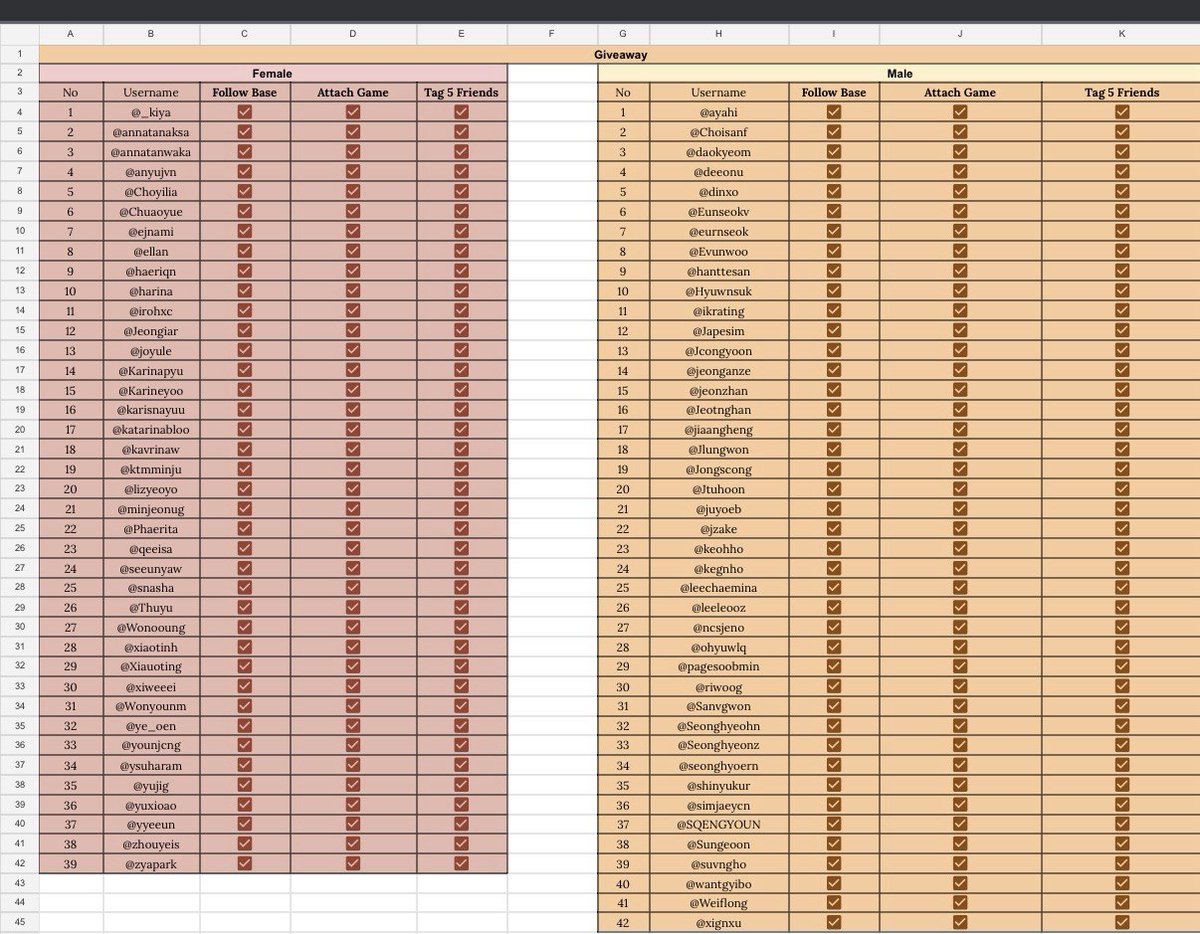Select cell containing @ysuharam
Image resolution: width=1200 pixels, height=934 pixels.
(151, 765)
